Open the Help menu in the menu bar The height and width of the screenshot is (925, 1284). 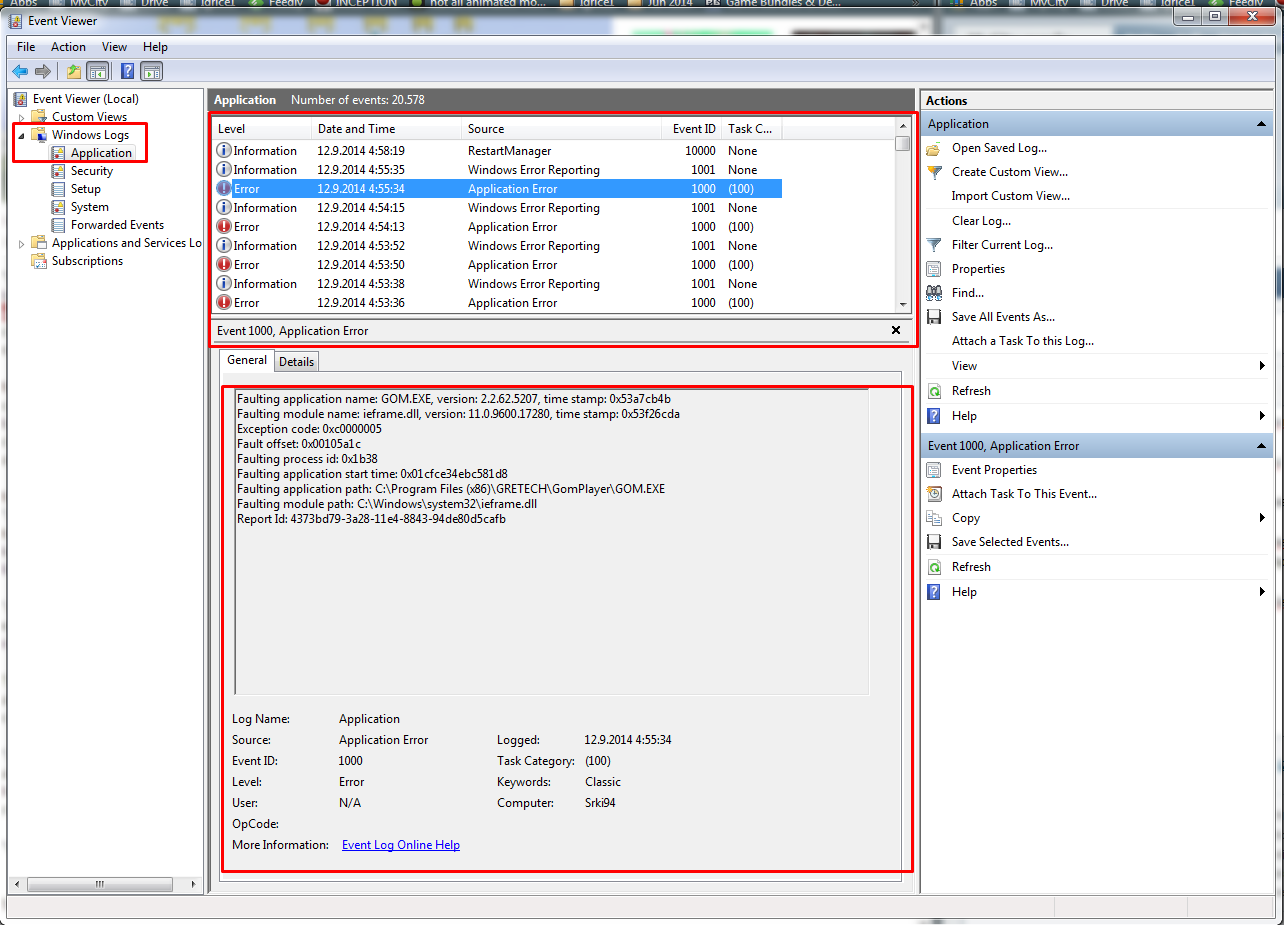[x=155, y=47]
